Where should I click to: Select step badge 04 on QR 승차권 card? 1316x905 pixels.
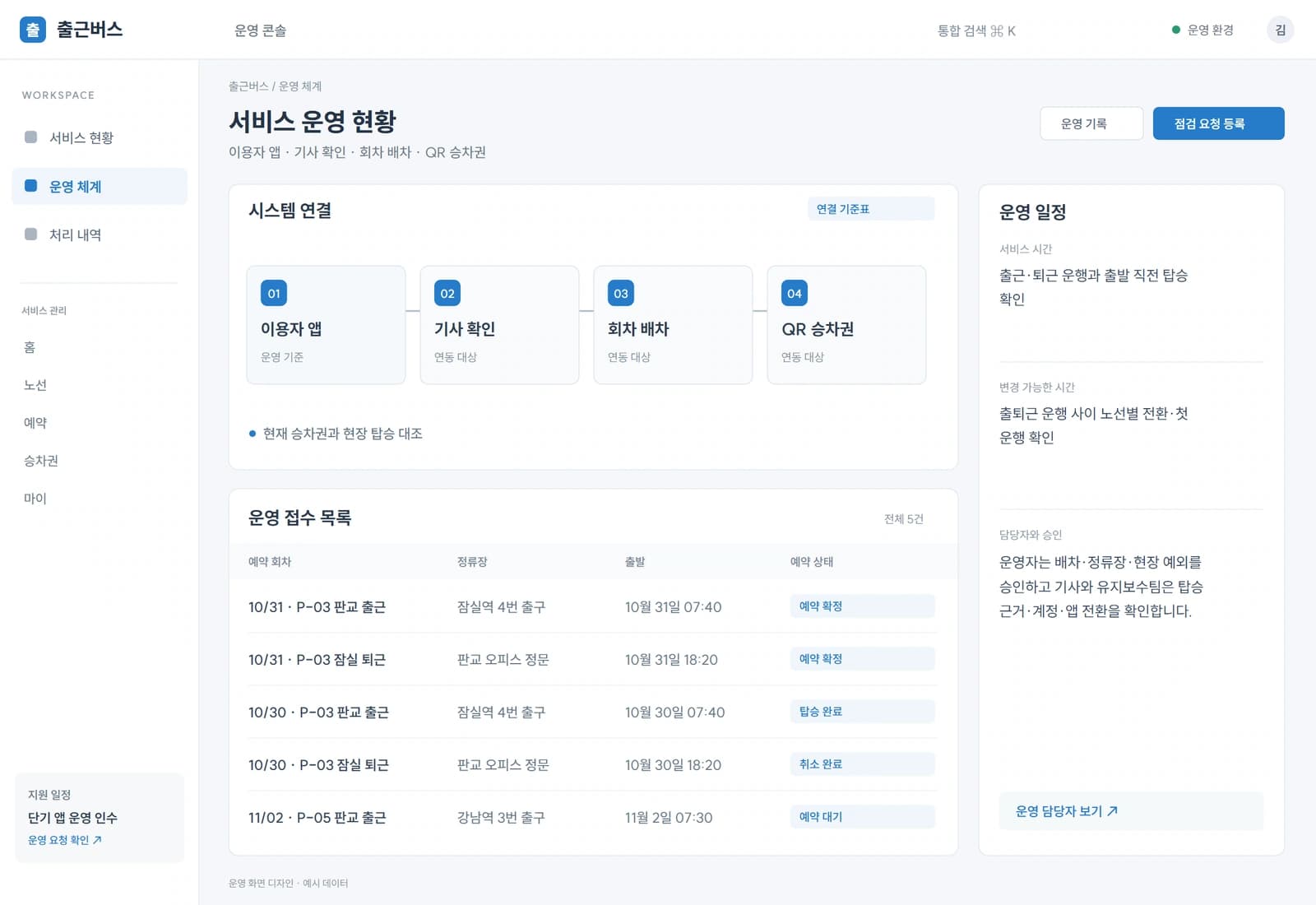pos(795,293)
